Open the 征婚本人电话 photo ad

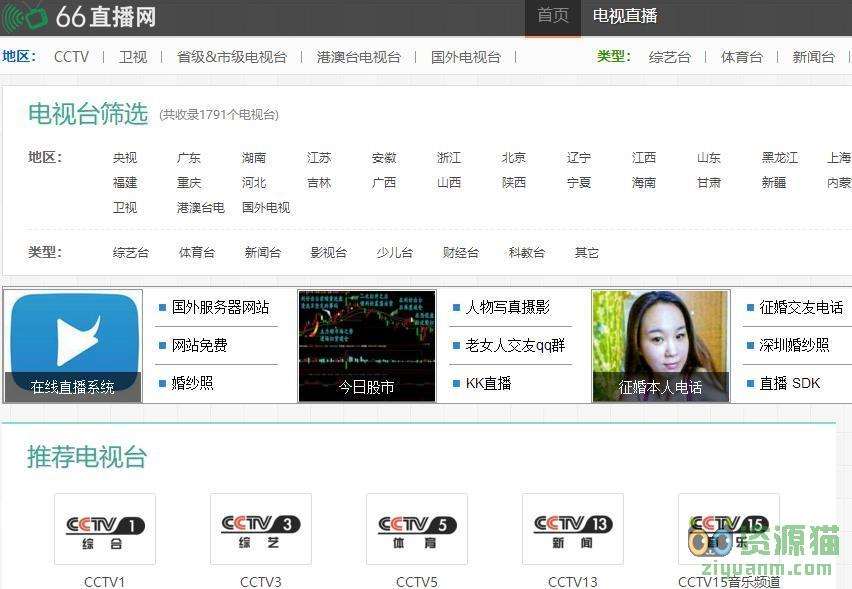coord(660,346)
